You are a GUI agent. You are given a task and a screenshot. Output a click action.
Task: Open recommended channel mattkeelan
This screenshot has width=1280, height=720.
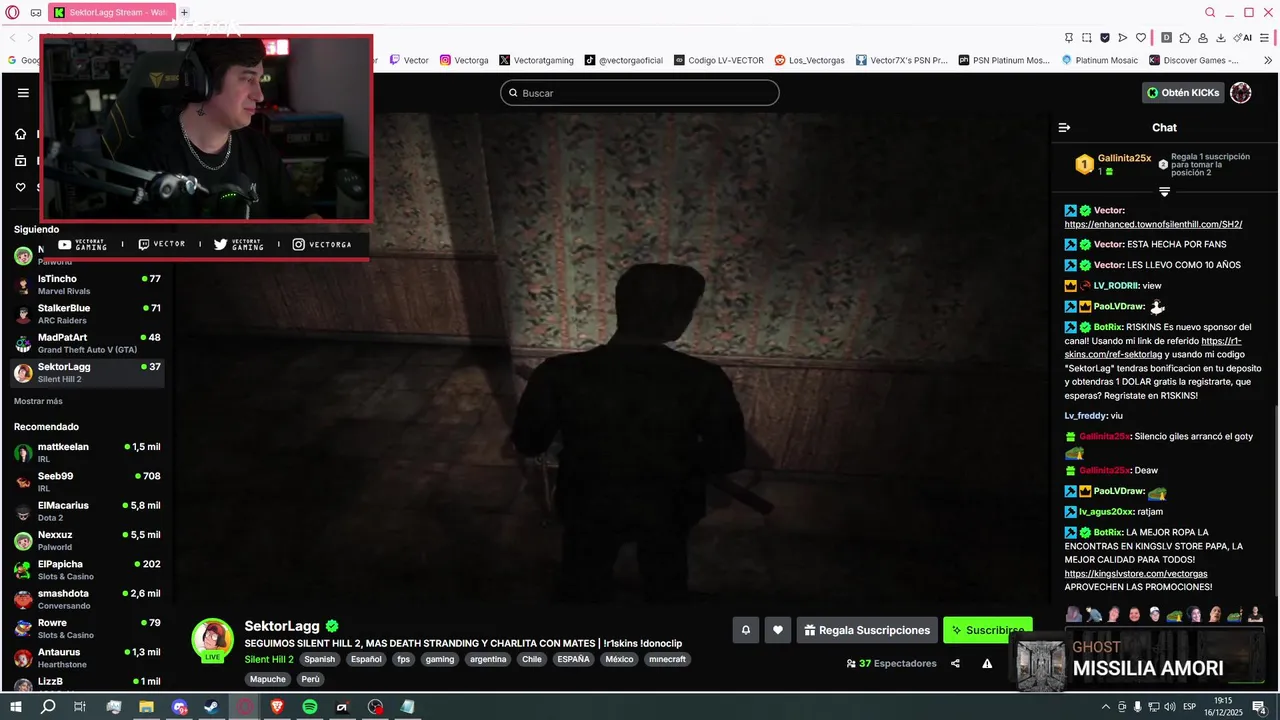pyautogui.click(x=88, y=452)
